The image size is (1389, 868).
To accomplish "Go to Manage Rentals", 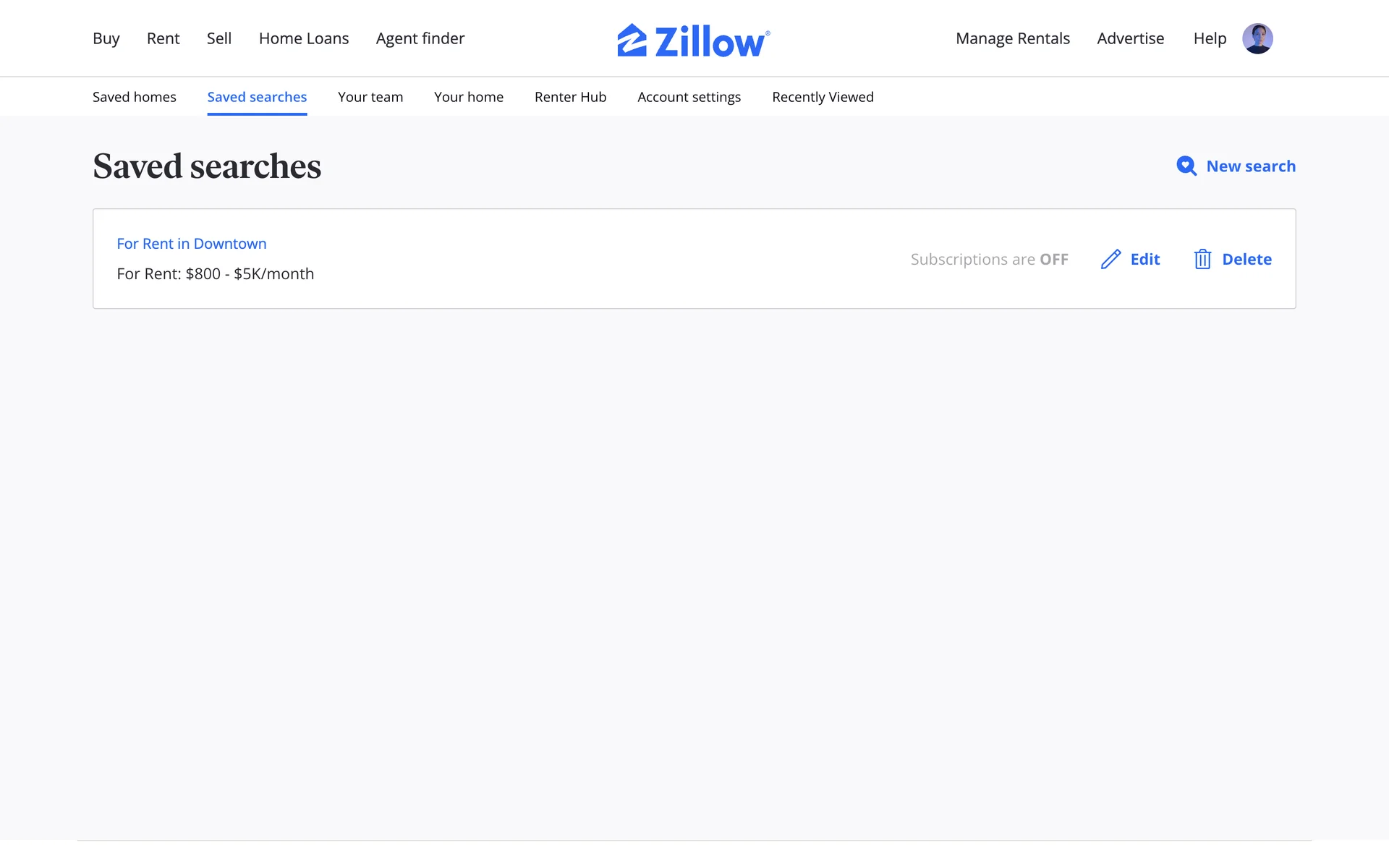I will pos(1012,38).
